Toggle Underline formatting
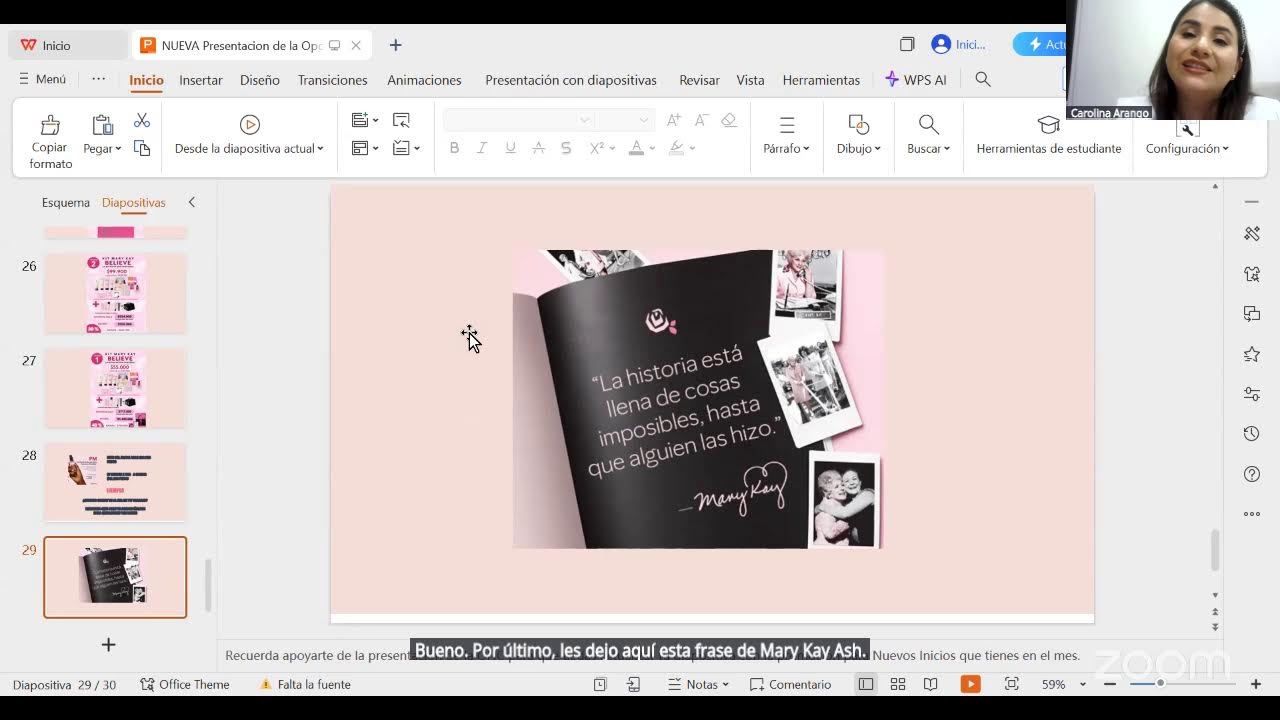The width and height of the screenshot is (1280, 720). click(x=510, y=148)
